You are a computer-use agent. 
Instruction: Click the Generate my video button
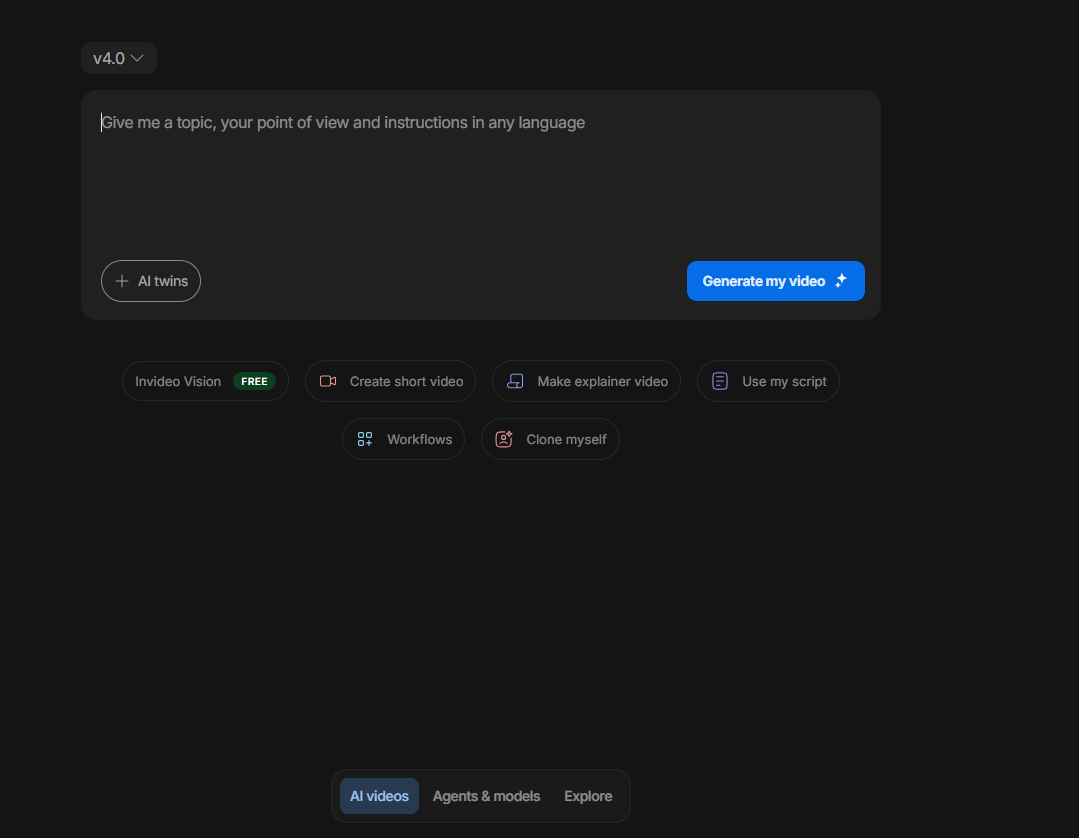(775, 281)
